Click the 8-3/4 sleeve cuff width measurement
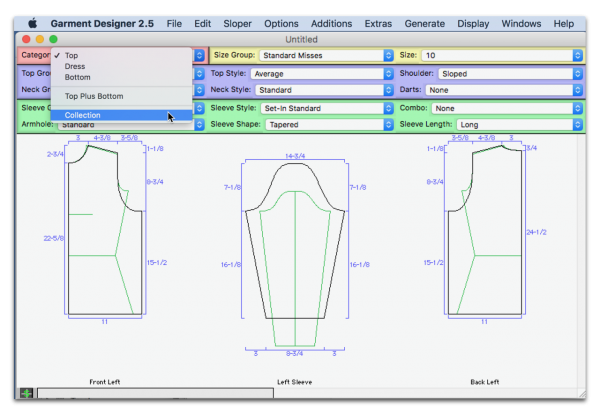600x415 pixels. tap(295, 354)
